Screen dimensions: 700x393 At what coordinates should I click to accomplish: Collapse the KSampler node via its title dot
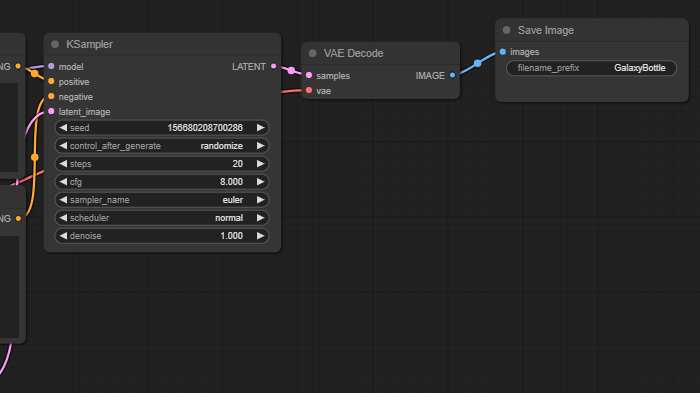(x=55, y=44)
